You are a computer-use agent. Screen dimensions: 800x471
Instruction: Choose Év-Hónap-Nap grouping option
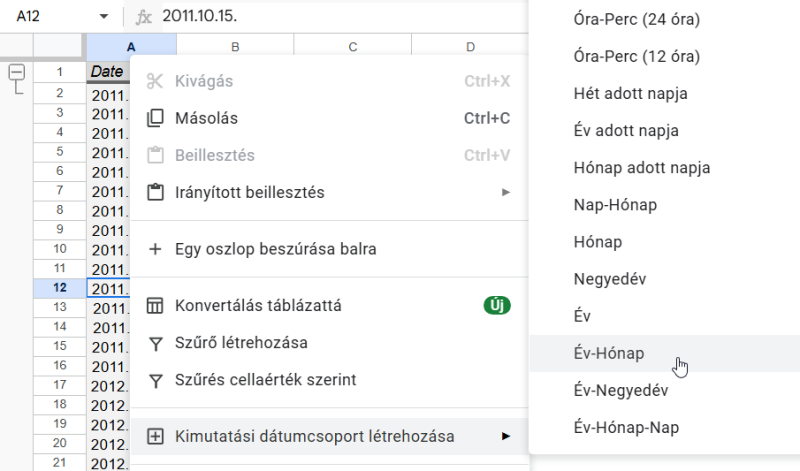coord(624,427)
